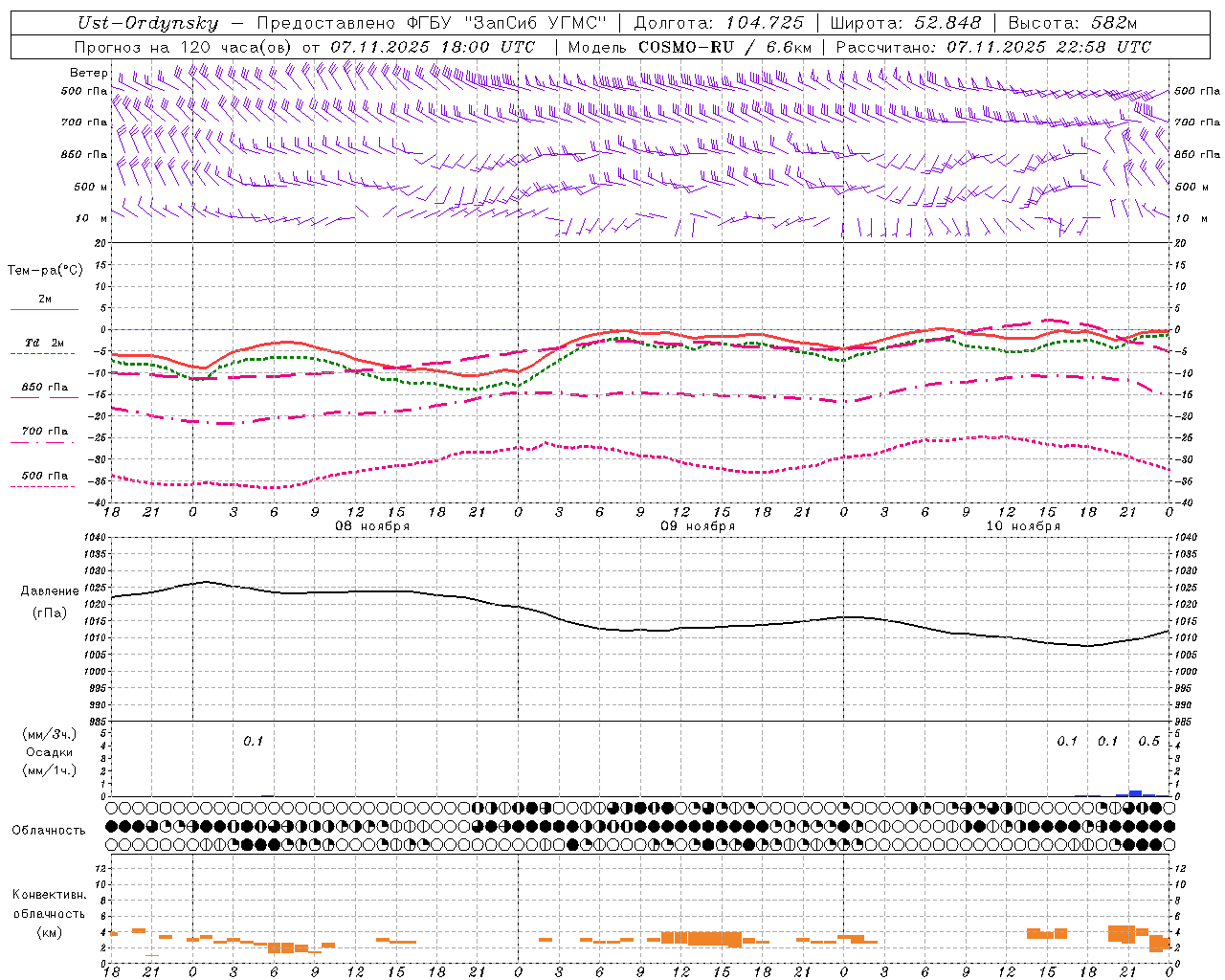1225x980 pixels.
Task: Select the computed timestamp 07.11.2025 22:58 UTC
Action: coord(1049,47)
